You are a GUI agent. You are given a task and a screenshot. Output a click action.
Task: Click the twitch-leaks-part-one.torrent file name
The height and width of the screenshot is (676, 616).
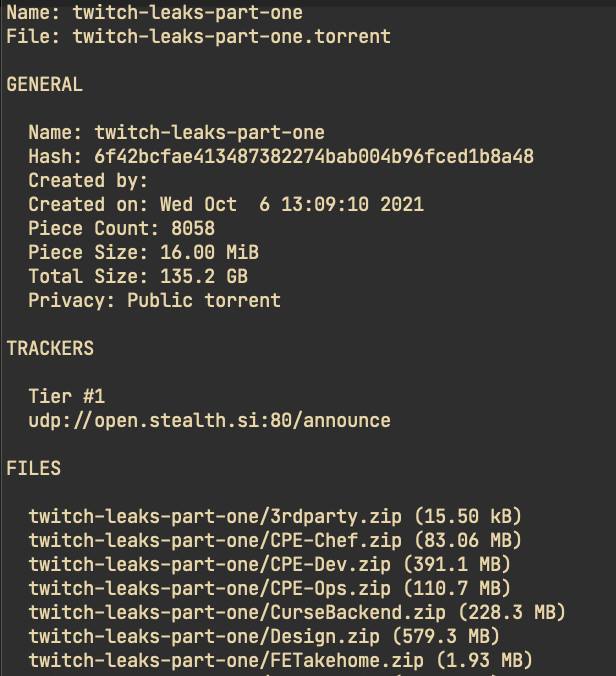tap(231, 37)
